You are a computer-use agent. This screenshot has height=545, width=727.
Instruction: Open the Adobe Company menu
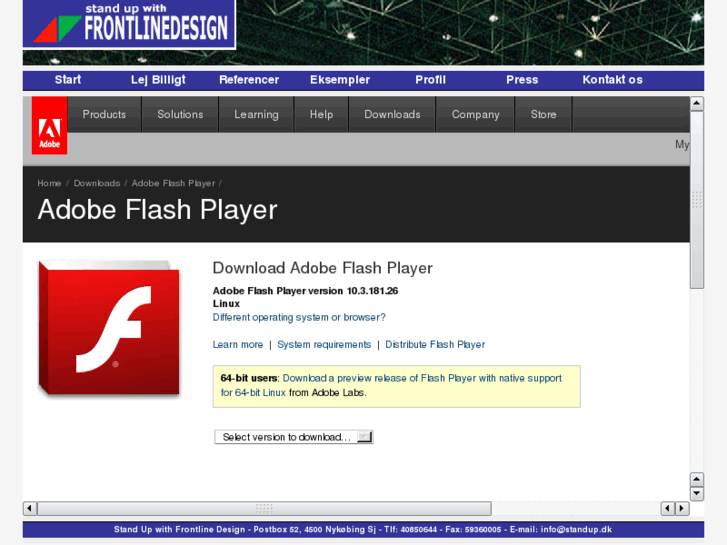click(476, 115)
